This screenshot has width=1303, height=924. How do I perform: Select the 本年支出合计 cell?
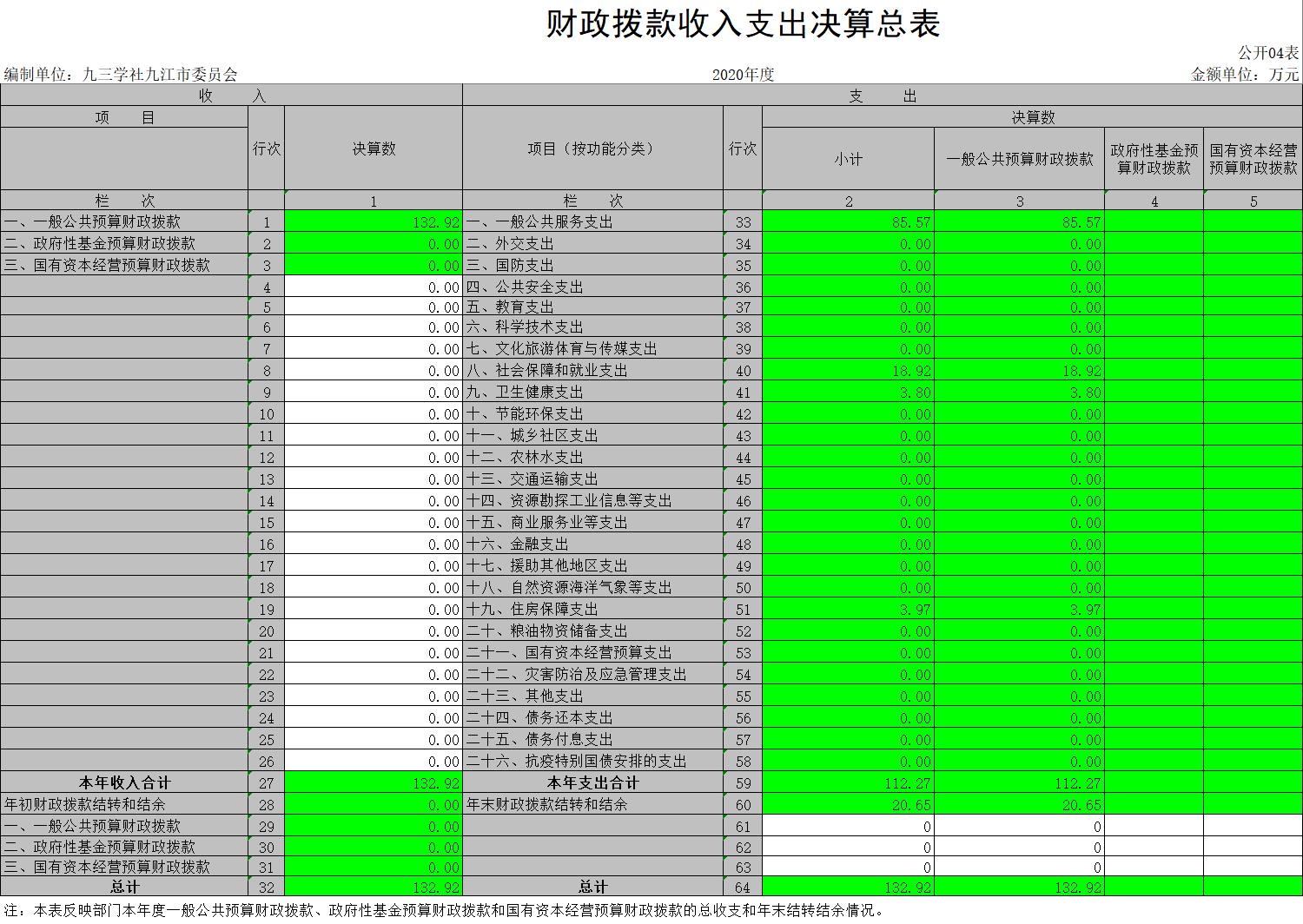[x=592, y=783]
